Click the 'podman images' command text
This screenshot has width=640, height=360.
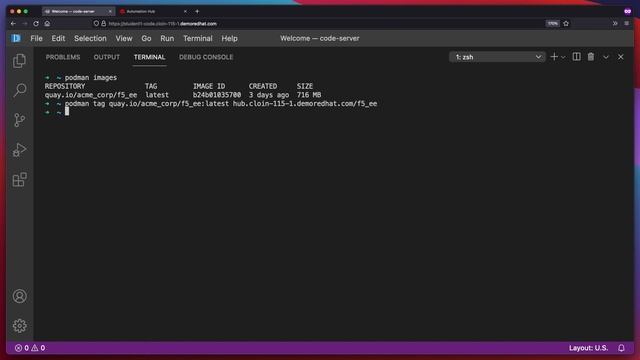tap(91, 78)
